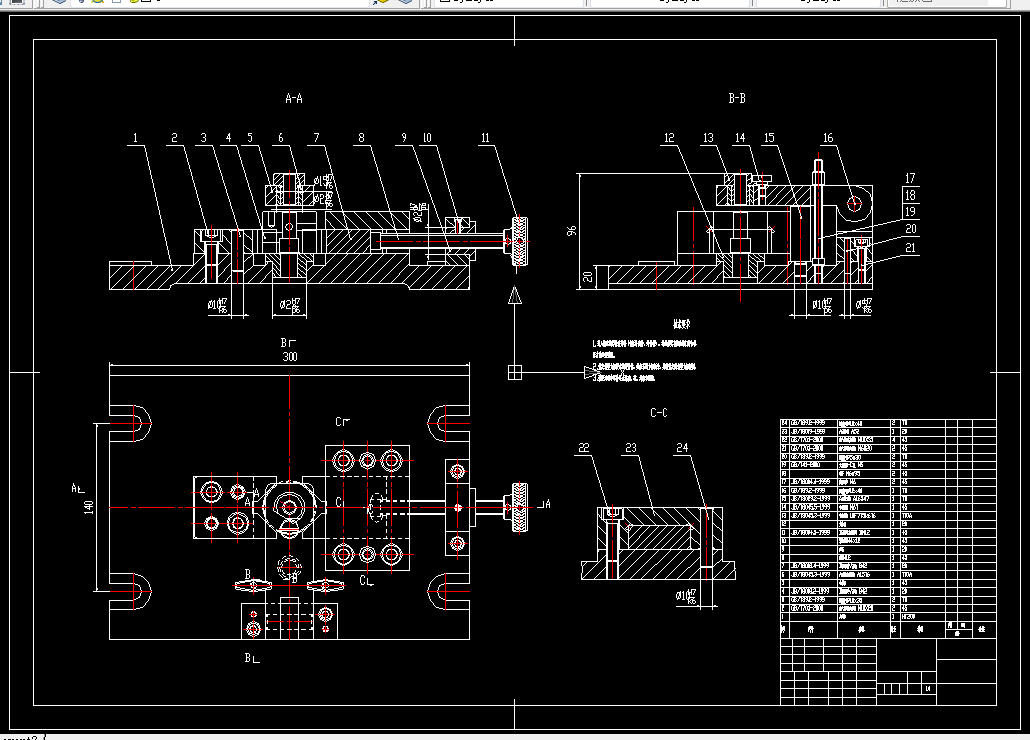Click part balloon number 22
Screen dimensions: 1030x740
584,448
